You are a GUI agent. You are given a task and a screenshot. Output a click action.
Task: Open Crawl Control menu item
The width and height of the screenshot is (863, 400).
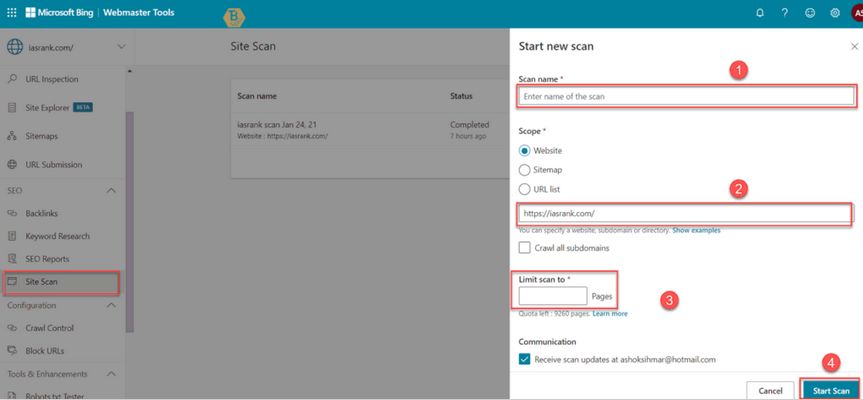[50, 328]
